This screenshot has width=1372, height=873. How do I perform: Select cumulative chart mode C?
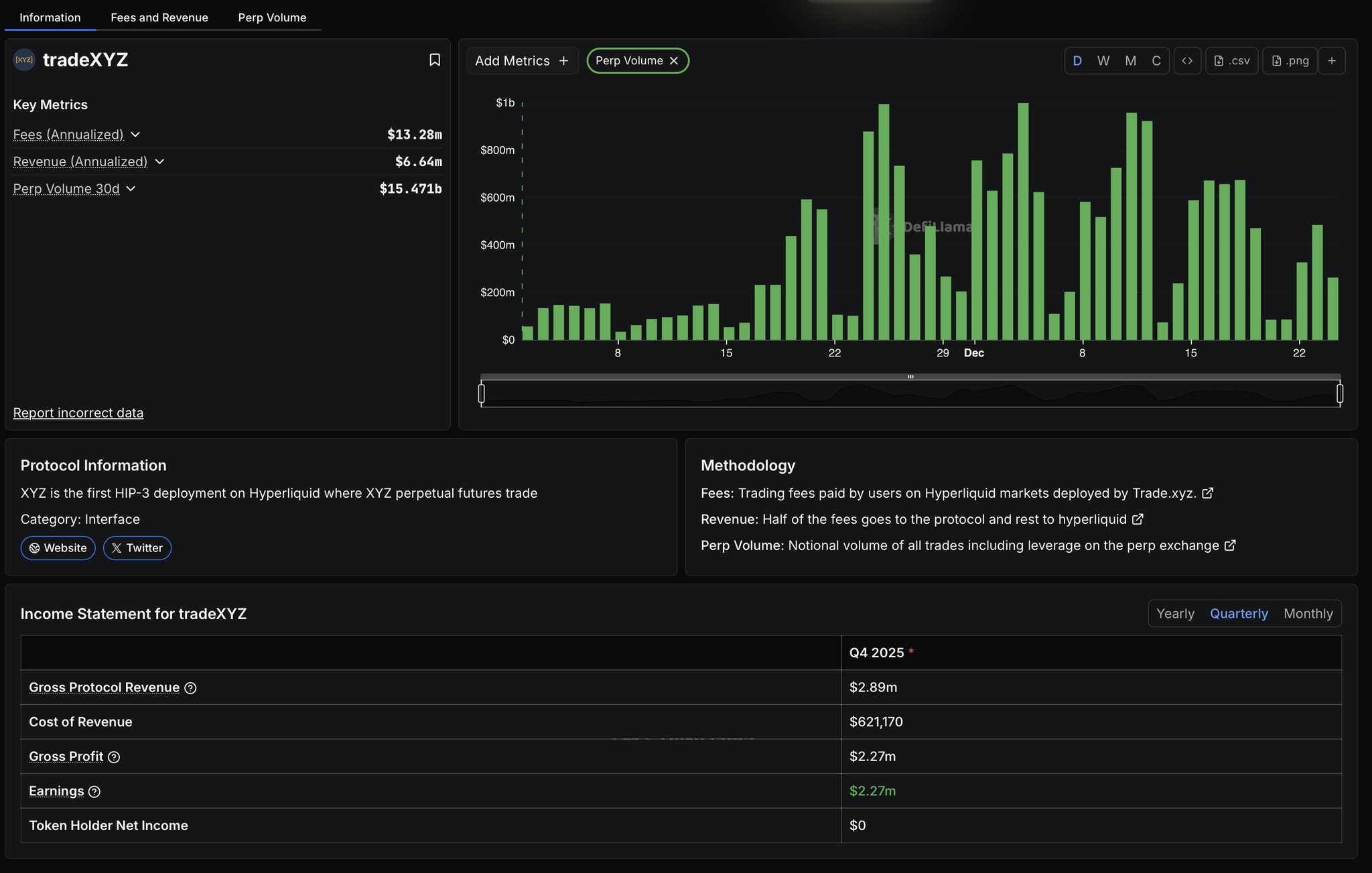[1156, 61]
